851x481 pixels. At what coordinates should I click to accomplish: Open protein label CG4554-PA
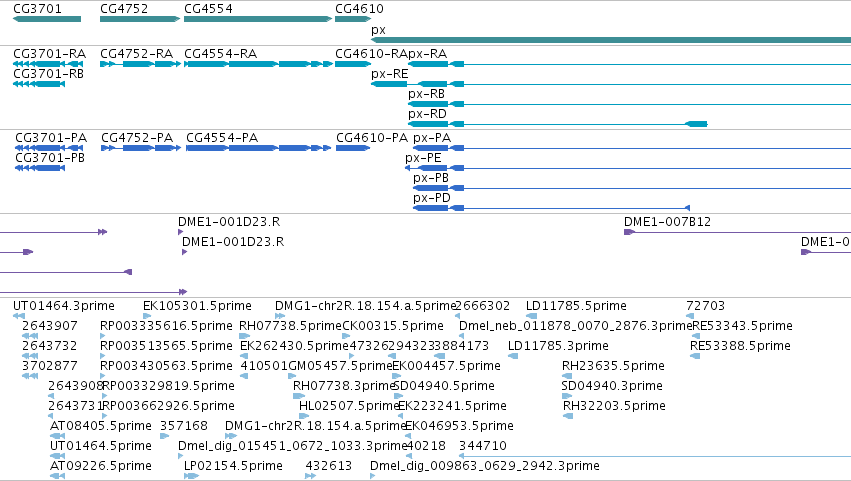pyautogui.click(x=222, y=138)
